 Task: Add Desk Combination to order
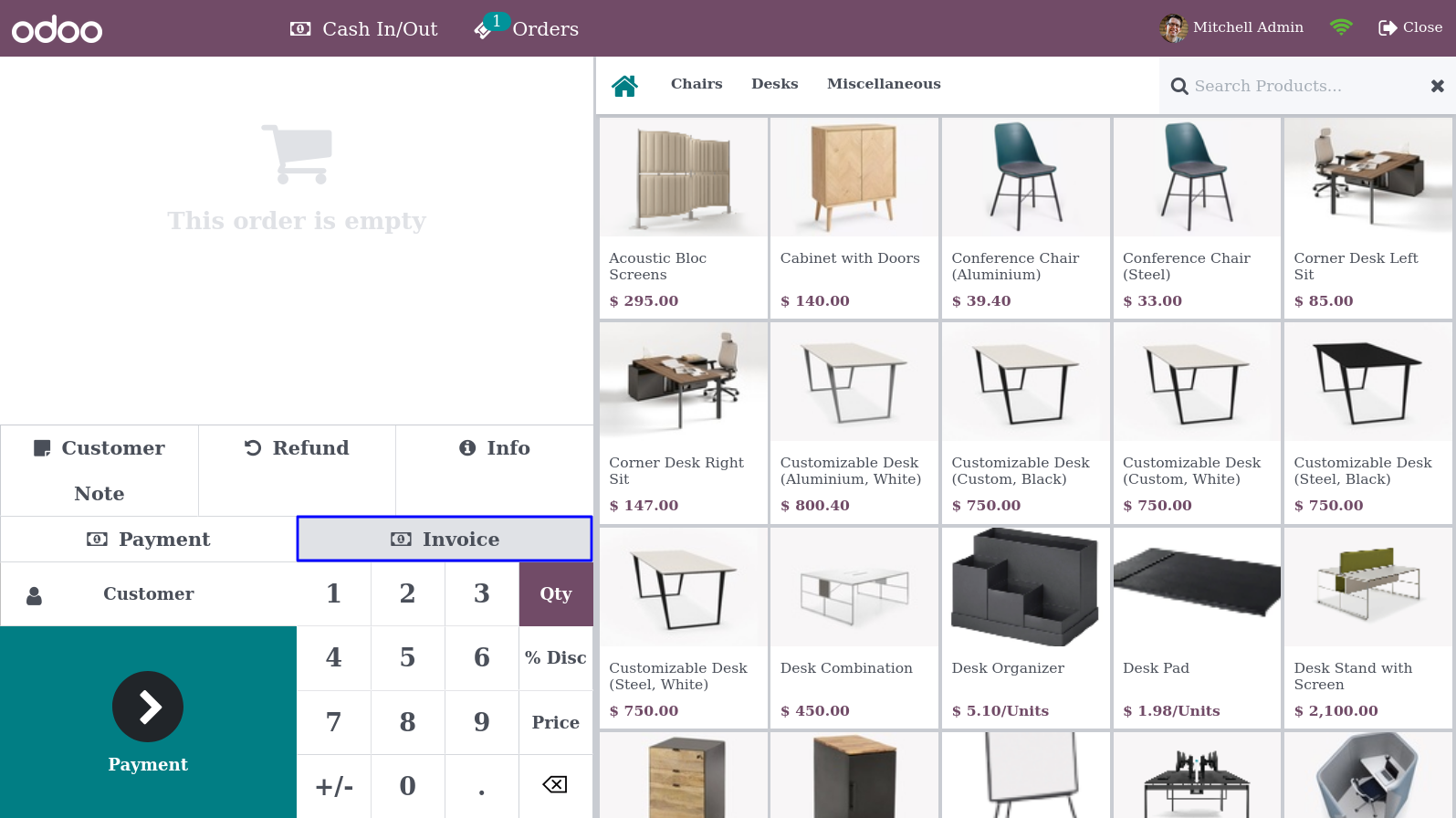coord(854,628)
